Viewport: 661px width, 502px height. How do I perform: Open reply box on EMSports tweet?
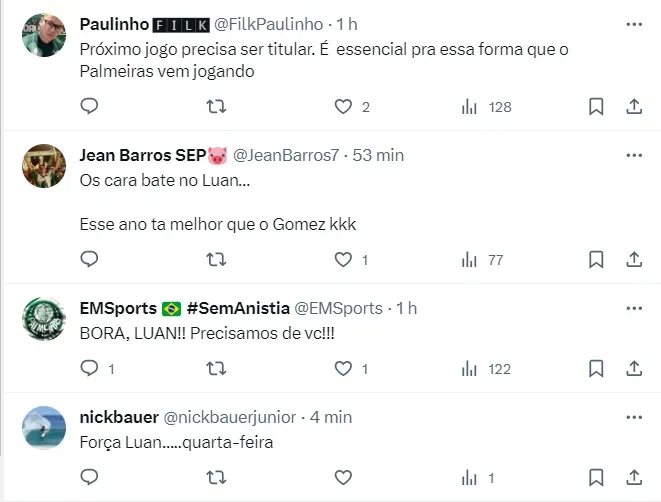coord(89,368)
